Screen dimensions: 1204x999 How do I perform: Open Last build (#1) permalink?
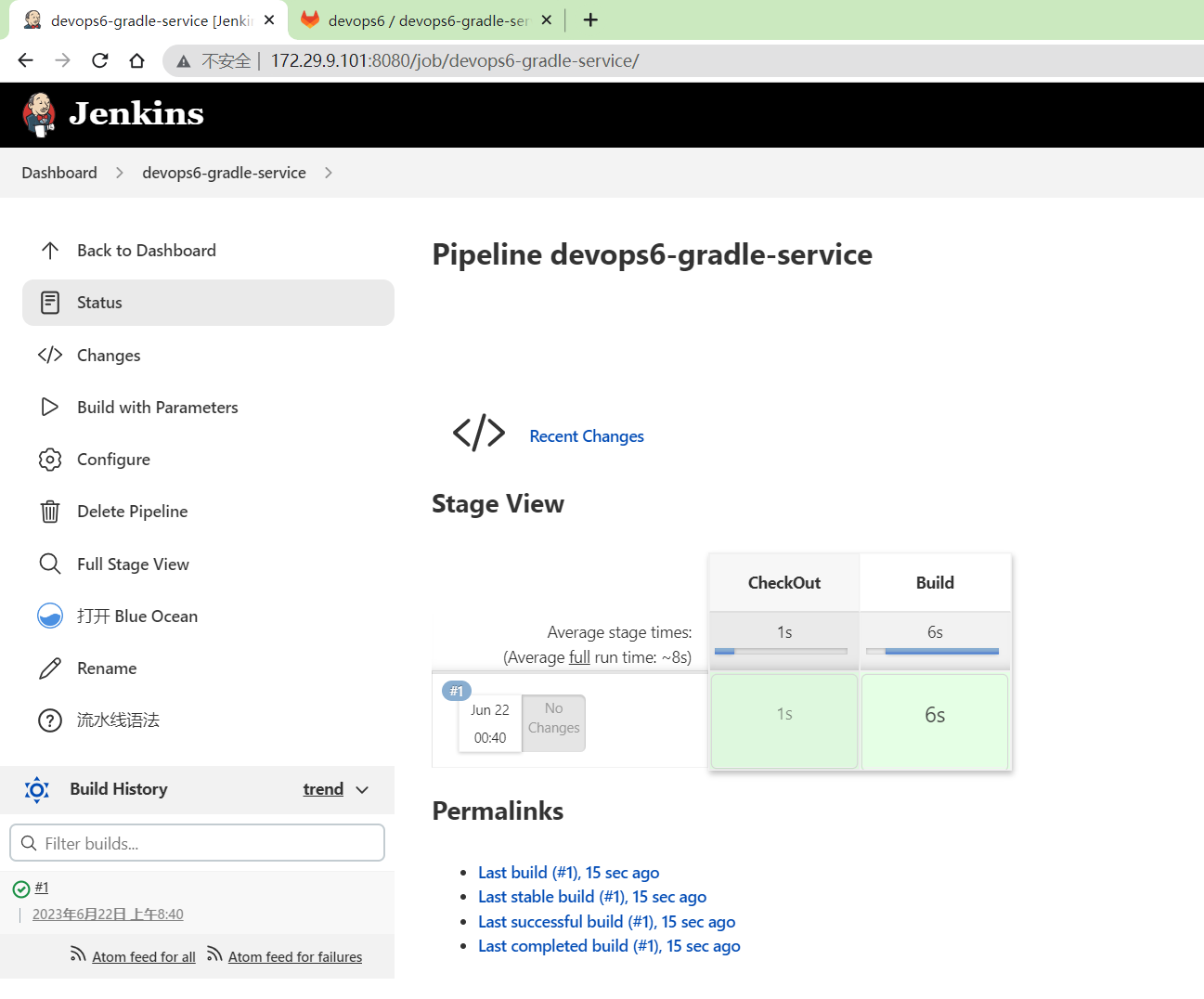pos(569,873)
